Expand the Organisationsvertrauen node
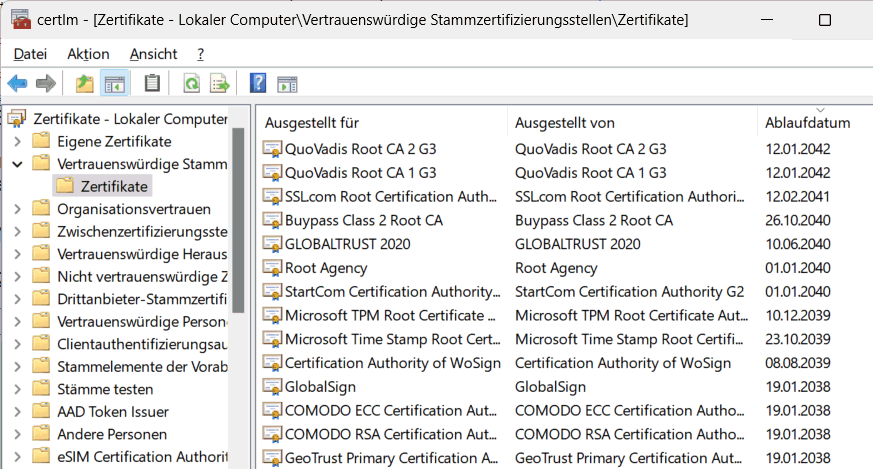This screenshot has height=469, width=873. 17,209
